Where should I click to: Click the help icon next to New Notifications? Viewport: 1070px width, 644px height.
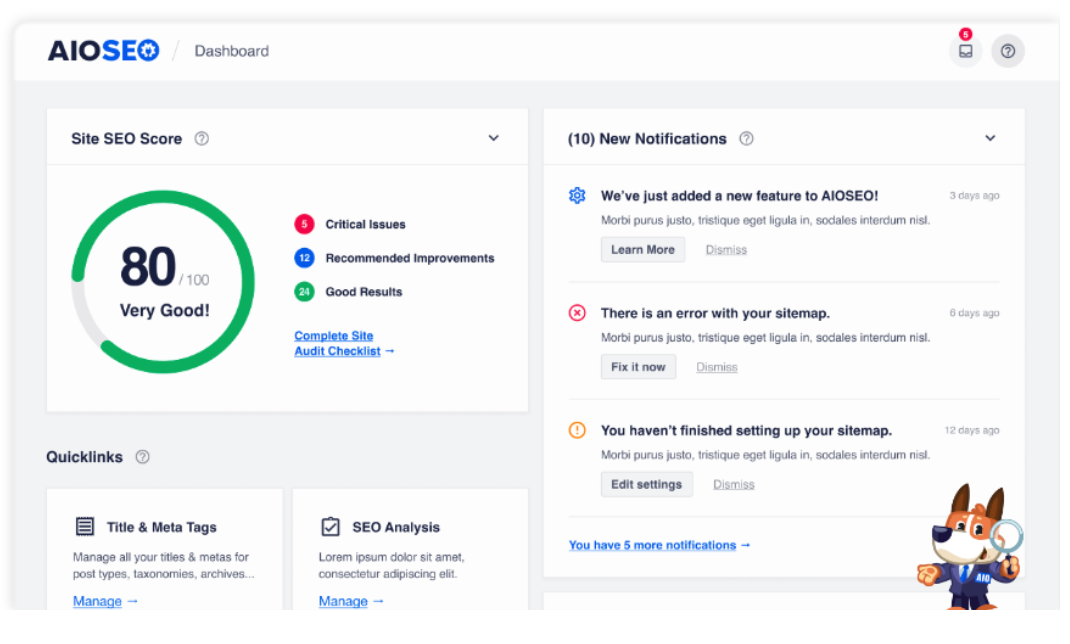(747, 138)
